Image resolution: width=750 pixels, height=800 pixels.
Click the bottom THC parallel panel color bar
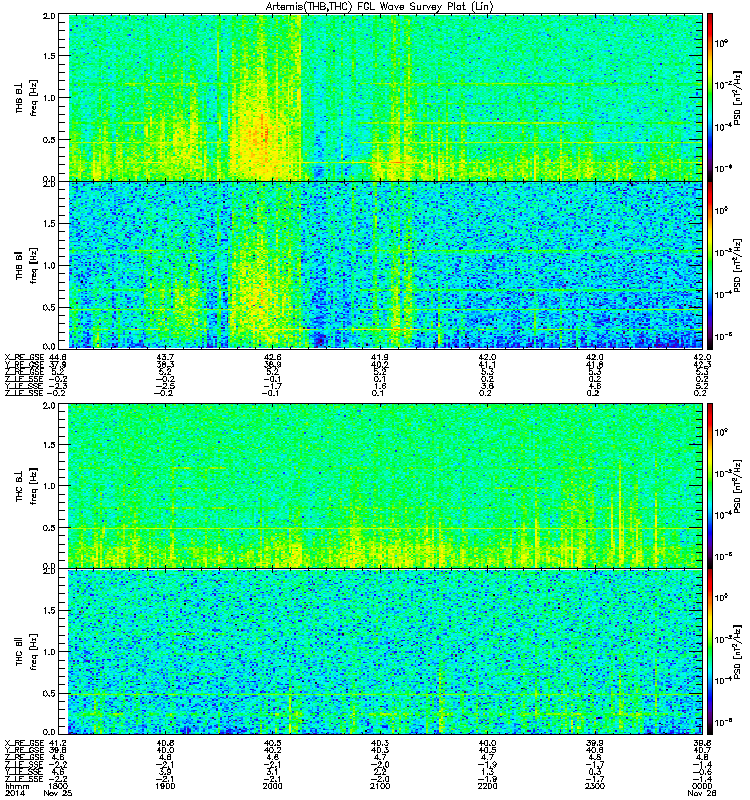coord(710,652)
